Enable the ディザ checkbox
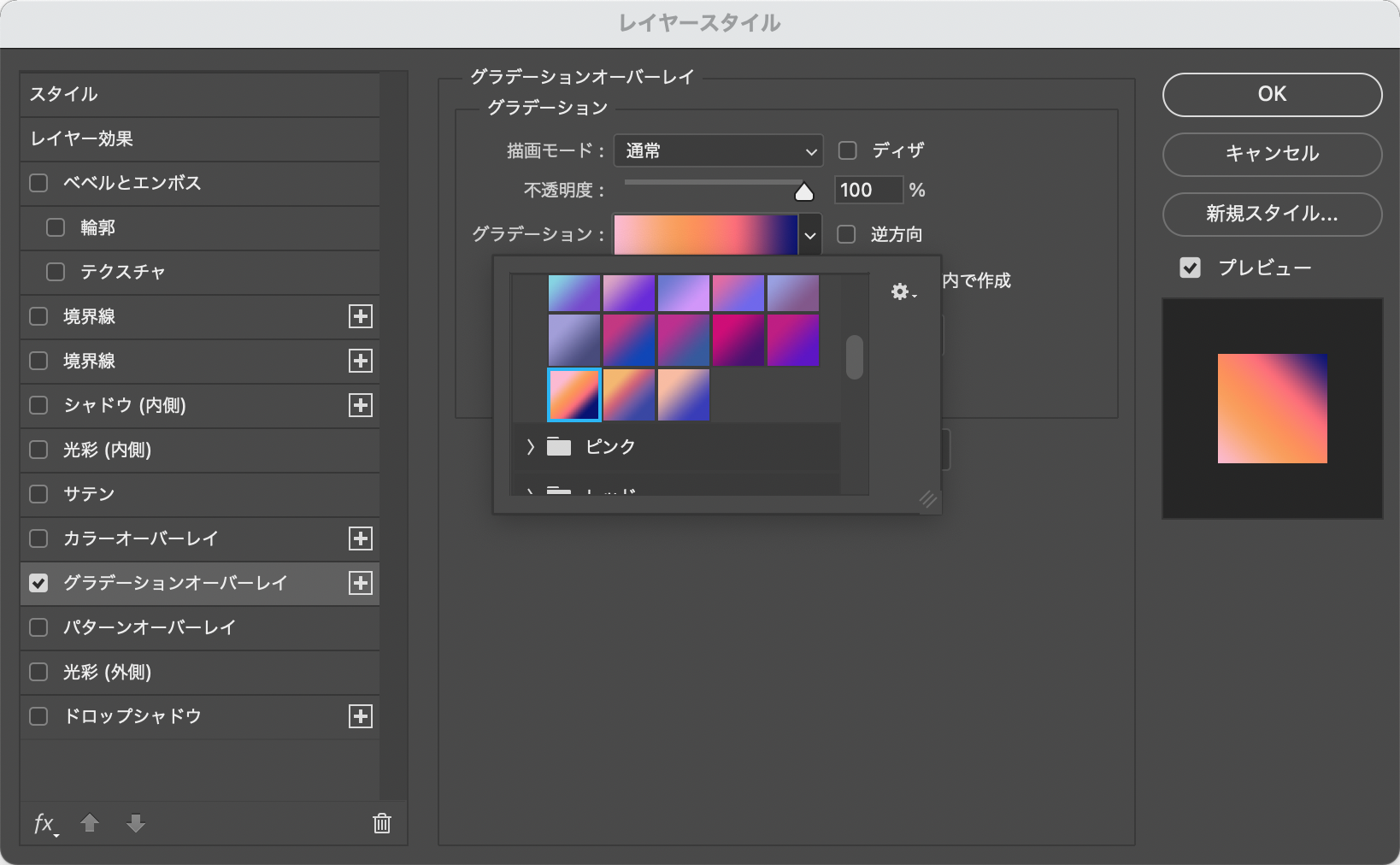The height and width of the screenshot is (865, 1400). pyautogui.click(x=848, y=150)
